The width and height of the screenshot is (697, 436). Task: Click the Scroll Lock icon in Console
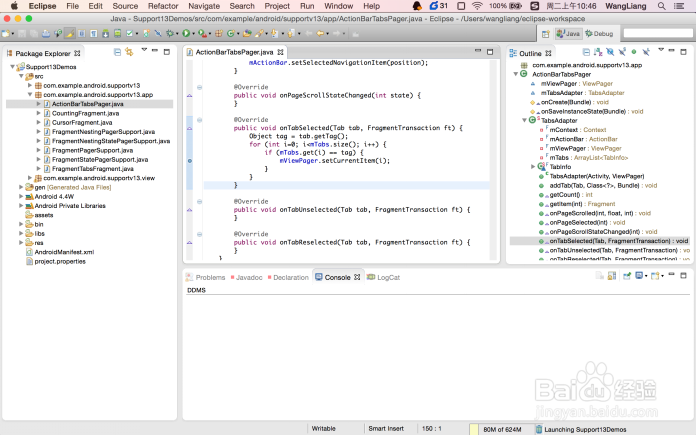coord(612,276)
